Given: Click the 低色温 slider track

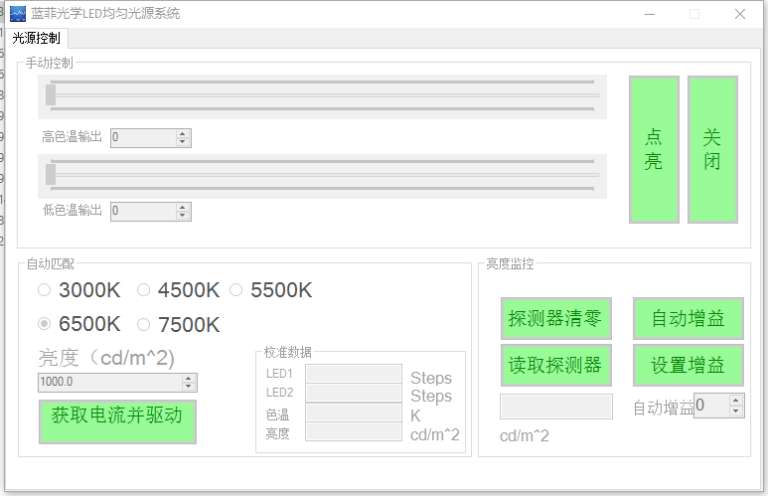Looking at the screenshot, I should tap(322, 175).
